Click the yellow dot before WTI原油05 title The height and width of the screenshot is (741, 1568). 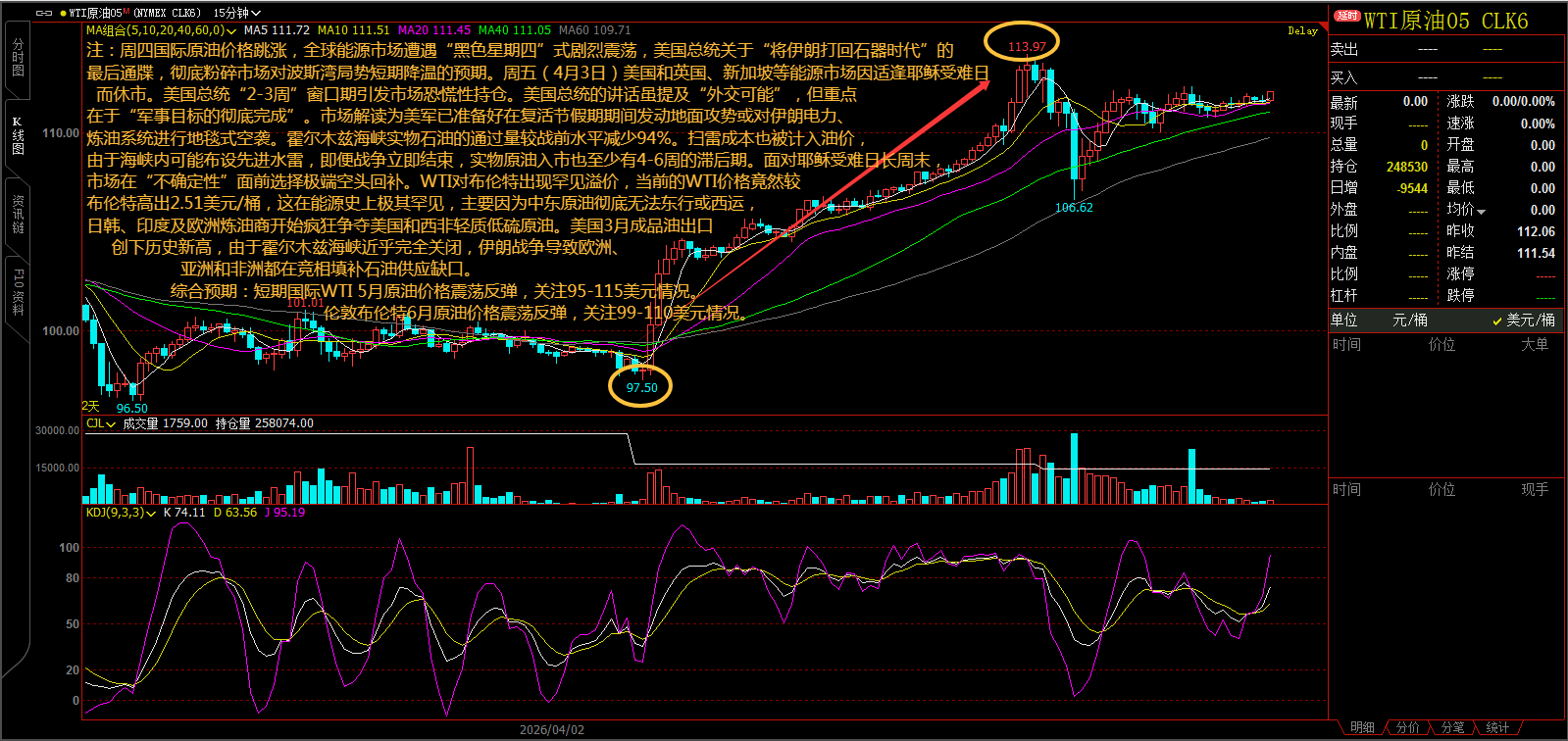click(x=63, y=13)
